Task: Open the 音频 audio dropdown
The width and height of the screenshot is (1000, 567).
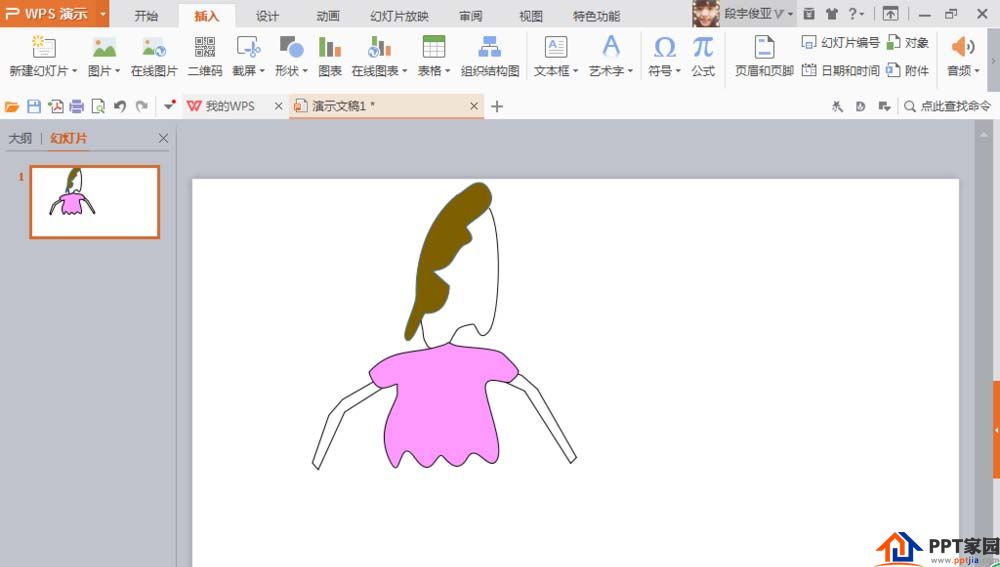Action: click(x=963, y=71)
